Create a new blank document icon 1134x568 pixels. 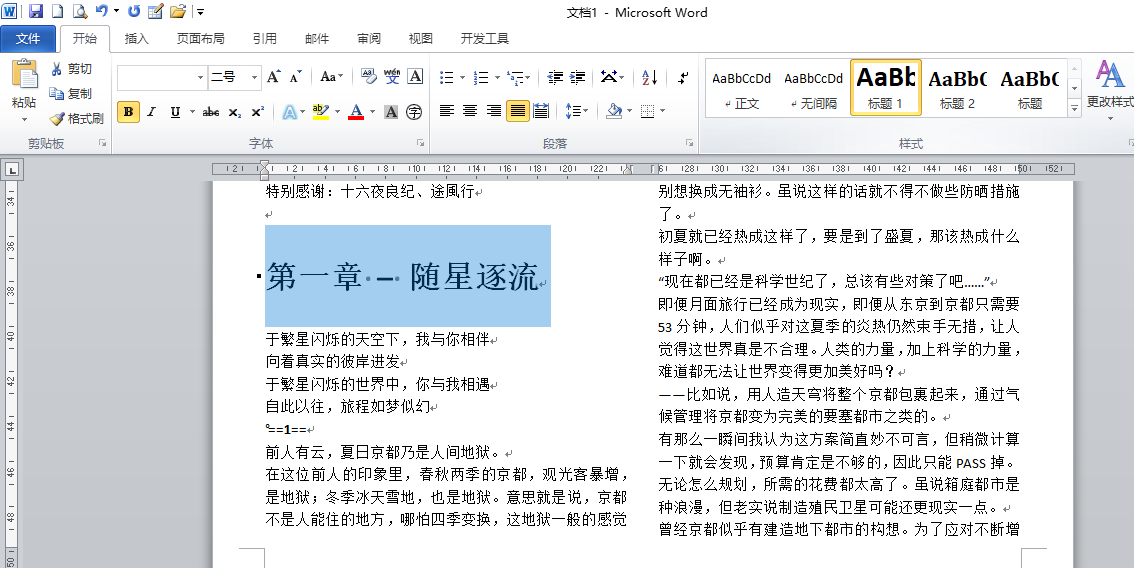[x=57, y=12]
